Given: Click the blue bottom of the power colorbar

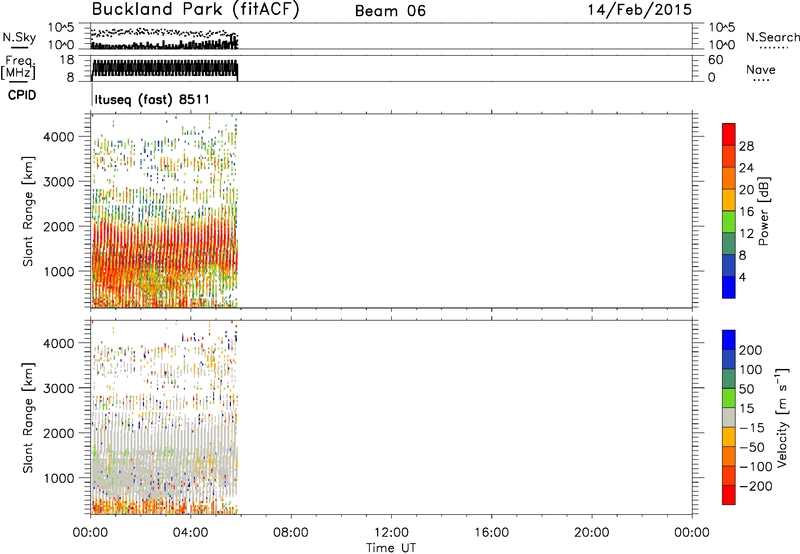Looking at the screenshot, I should coord(729,288).
